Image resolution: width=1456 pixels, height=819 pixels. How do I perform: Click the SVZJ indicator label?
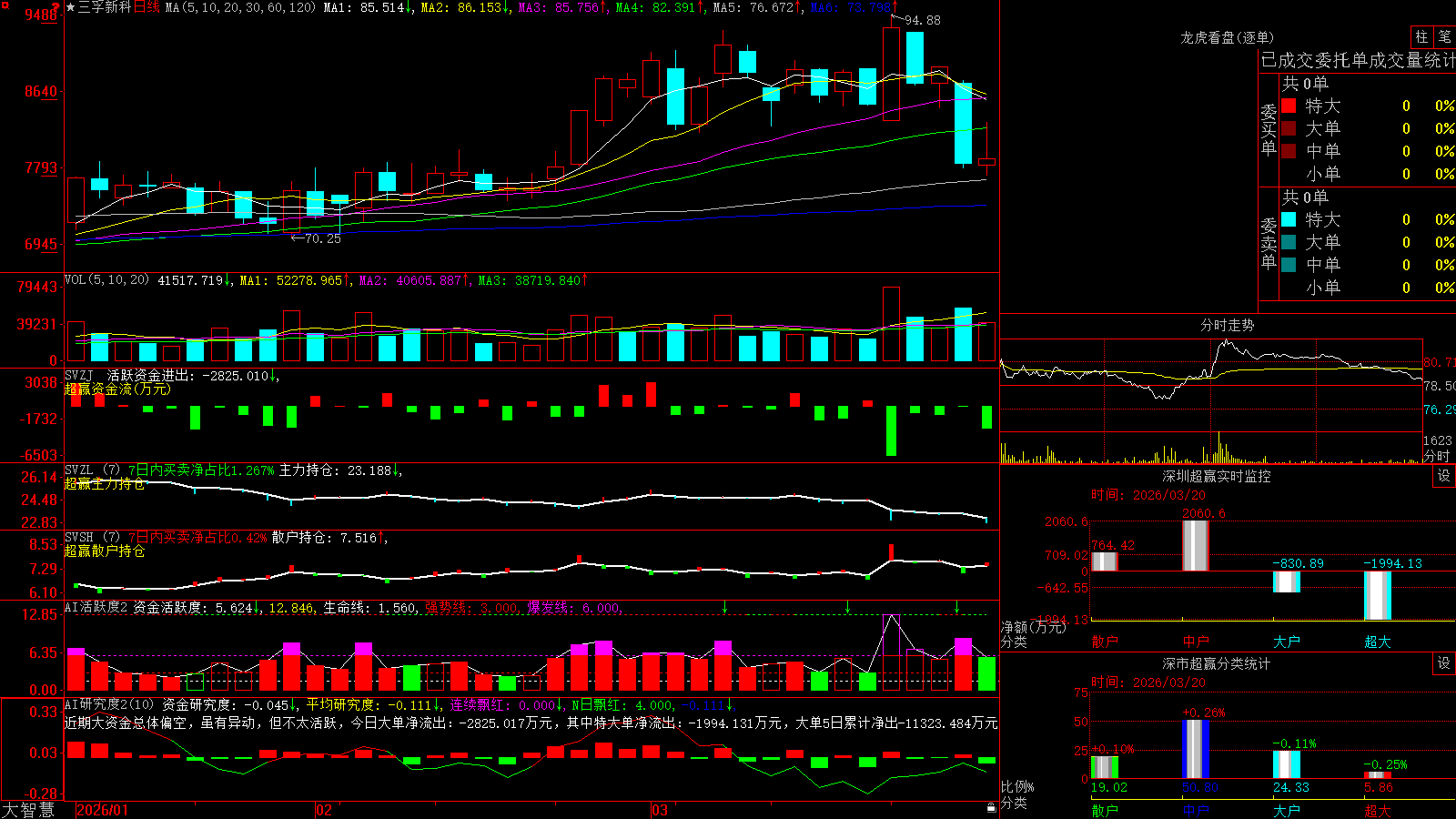pos(79,375)
